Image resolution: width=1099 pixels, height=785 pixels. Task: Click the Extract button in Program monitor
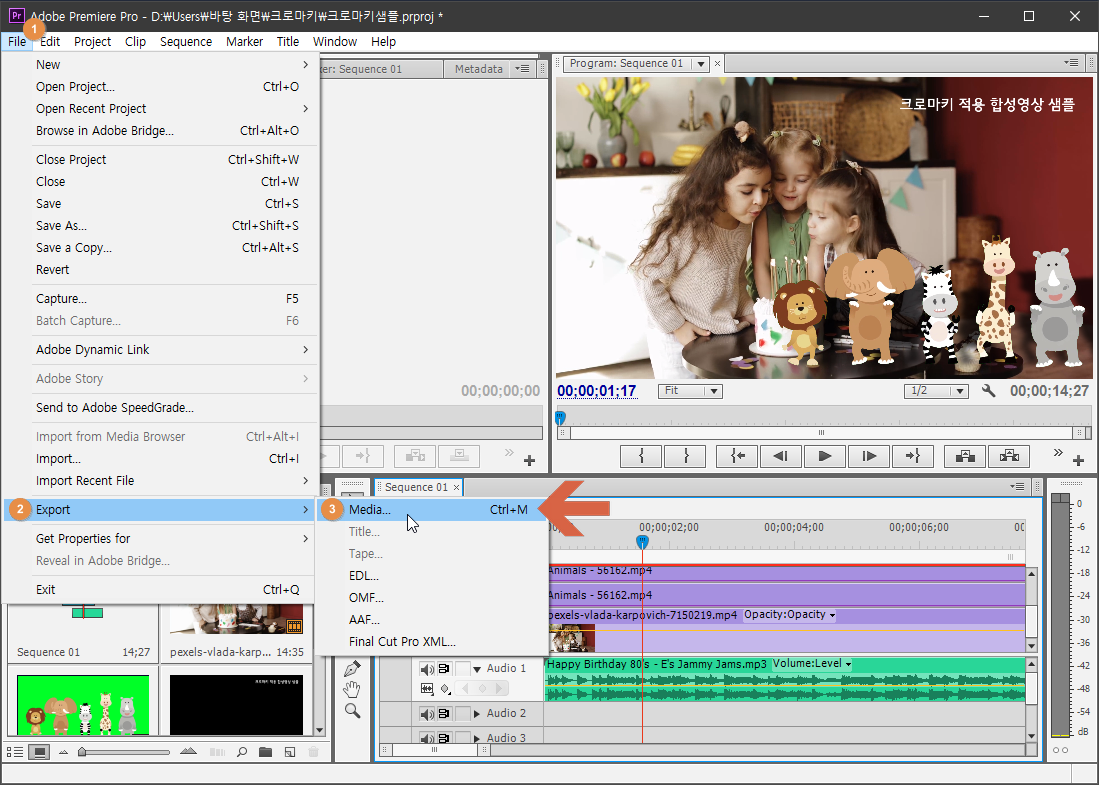pyautogui.click(x=1009, y=456)
